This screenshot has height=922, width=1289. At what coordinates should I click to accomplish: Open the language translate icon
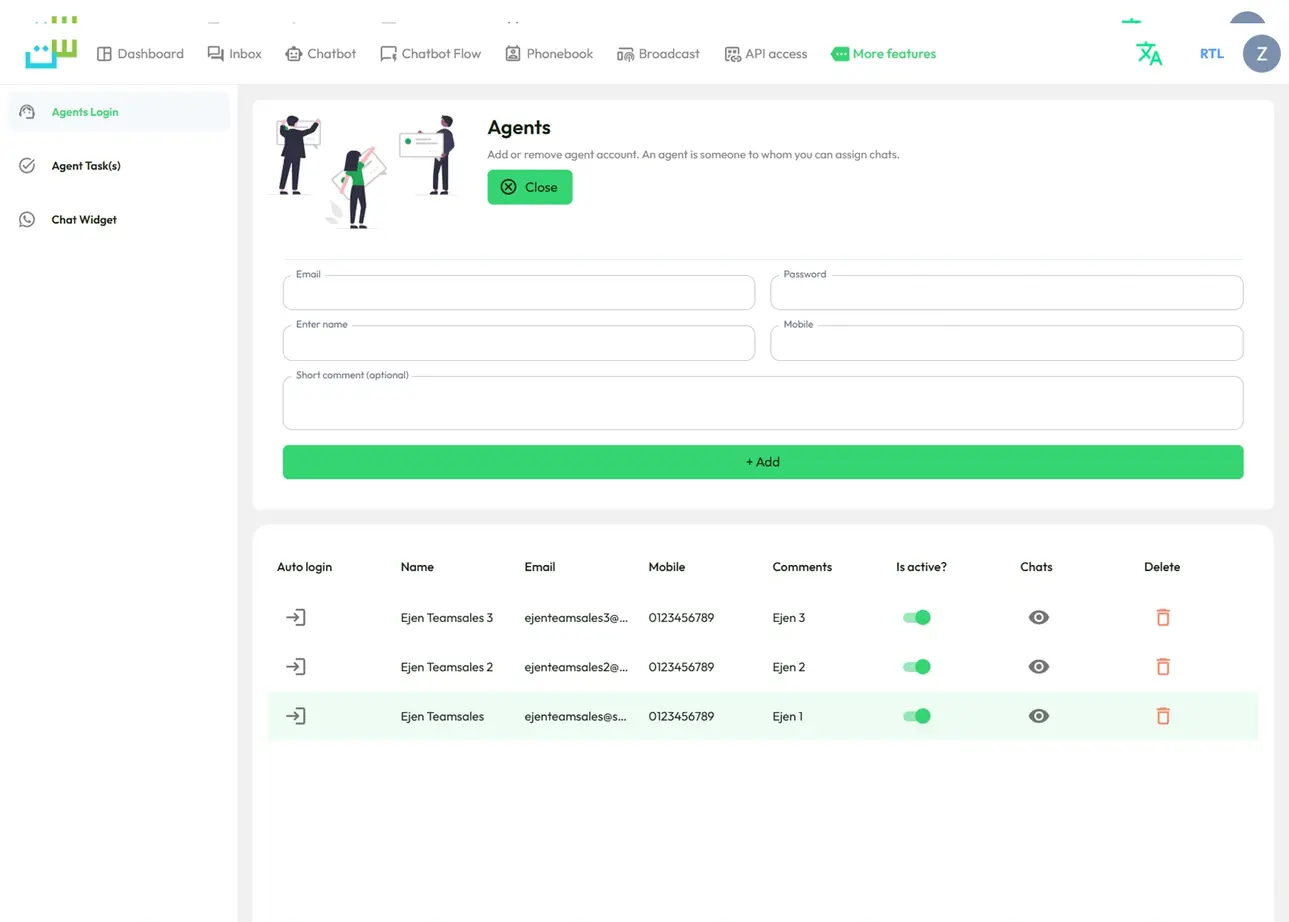[x=1149, y=54]
